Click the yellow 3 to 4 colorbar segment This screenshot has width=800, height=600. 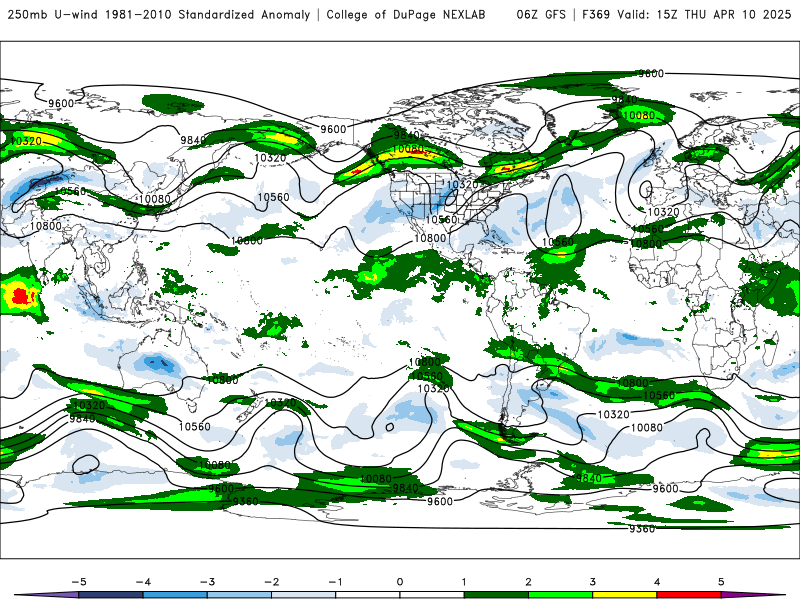pos(624,595)
